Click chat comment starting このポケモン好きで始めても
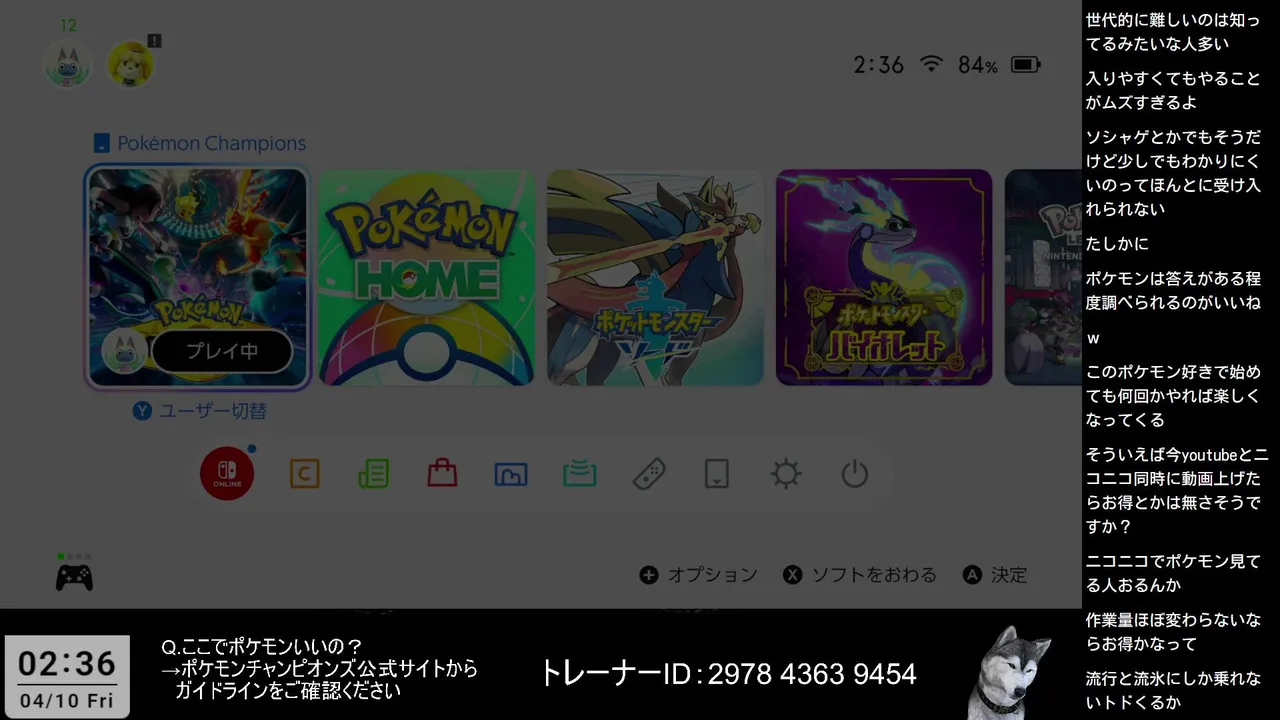Image resolution: width=1280 pixels, height=720 pixels. 1173,396
